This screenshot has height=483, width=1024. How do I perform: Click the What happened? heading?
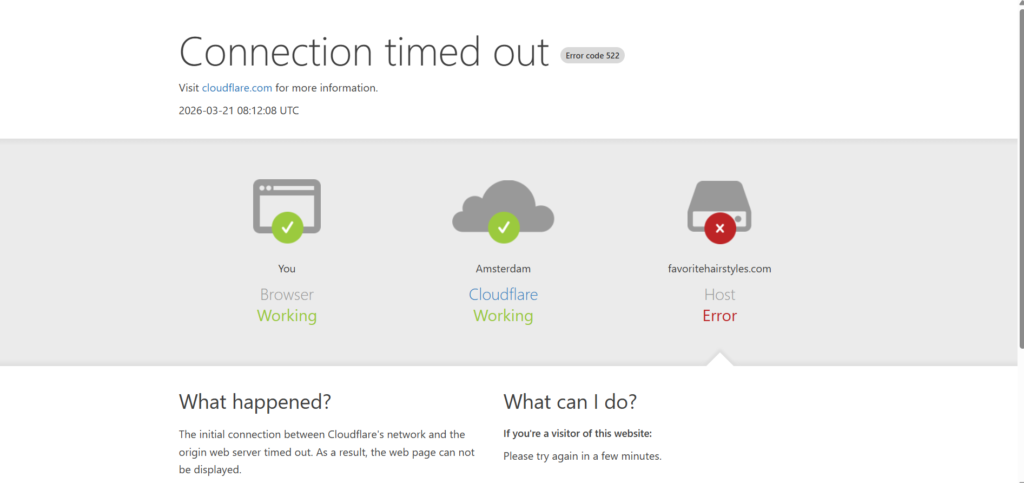pyautogui.click(x=254, y=402)
